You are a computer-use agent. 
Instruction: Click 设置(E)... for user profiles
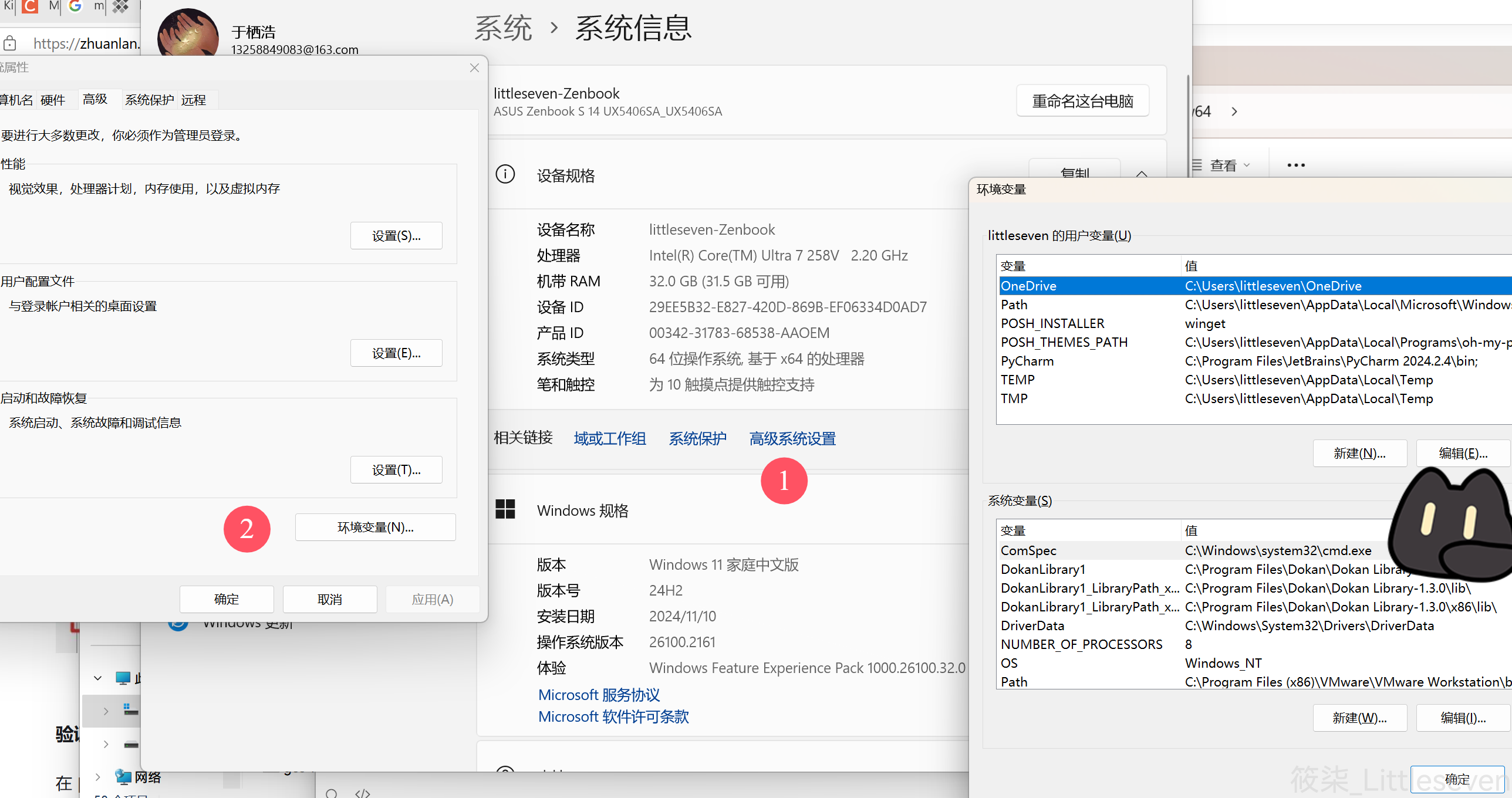coord(396,353)
